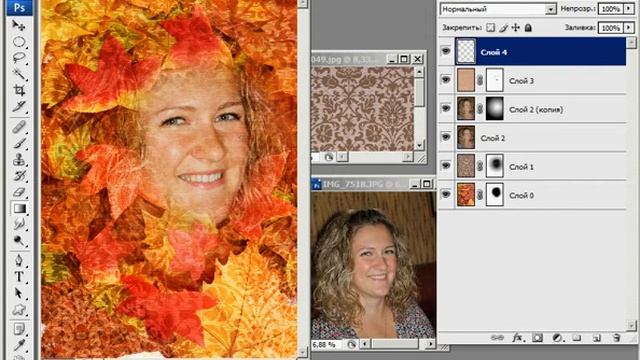Image resolution: width=640 pixels, height=360 pixels.
Task: Select the Lasso tool
Action: (x=19, y=58)
